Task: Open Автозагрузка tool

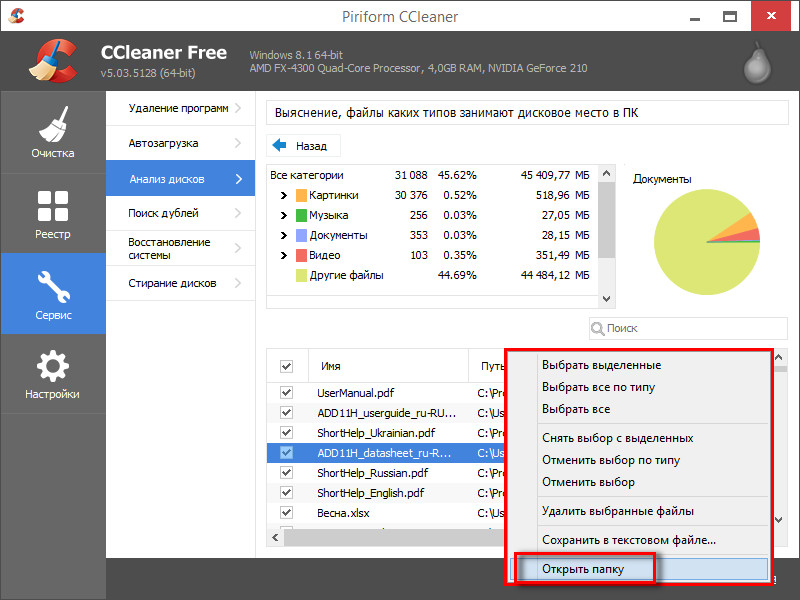Action: pyautogui.click(x=181, y=143)
